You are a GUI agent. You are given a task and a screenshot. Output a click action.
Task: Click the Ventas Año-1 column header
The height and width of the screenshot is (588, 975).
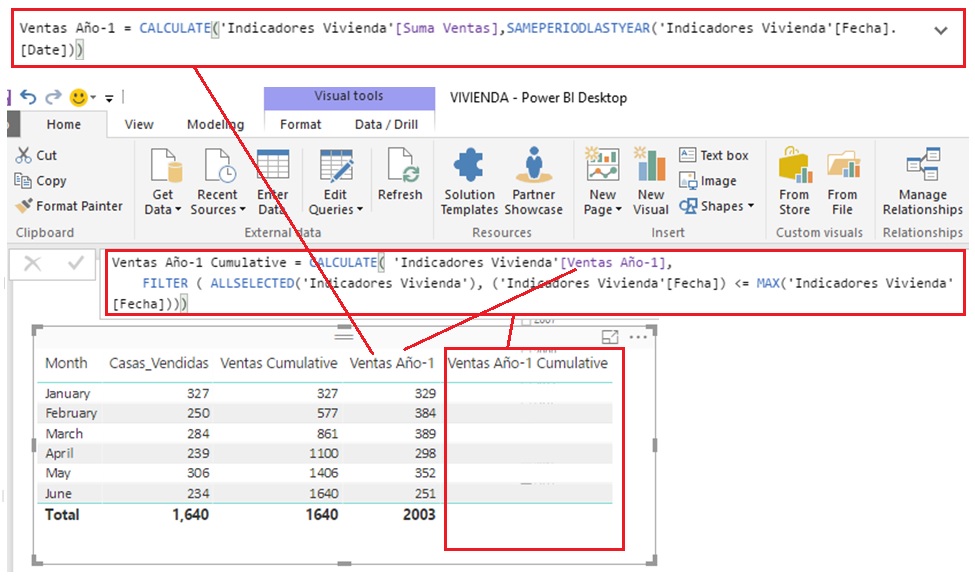pyautogui.click(x=392, y=363)
